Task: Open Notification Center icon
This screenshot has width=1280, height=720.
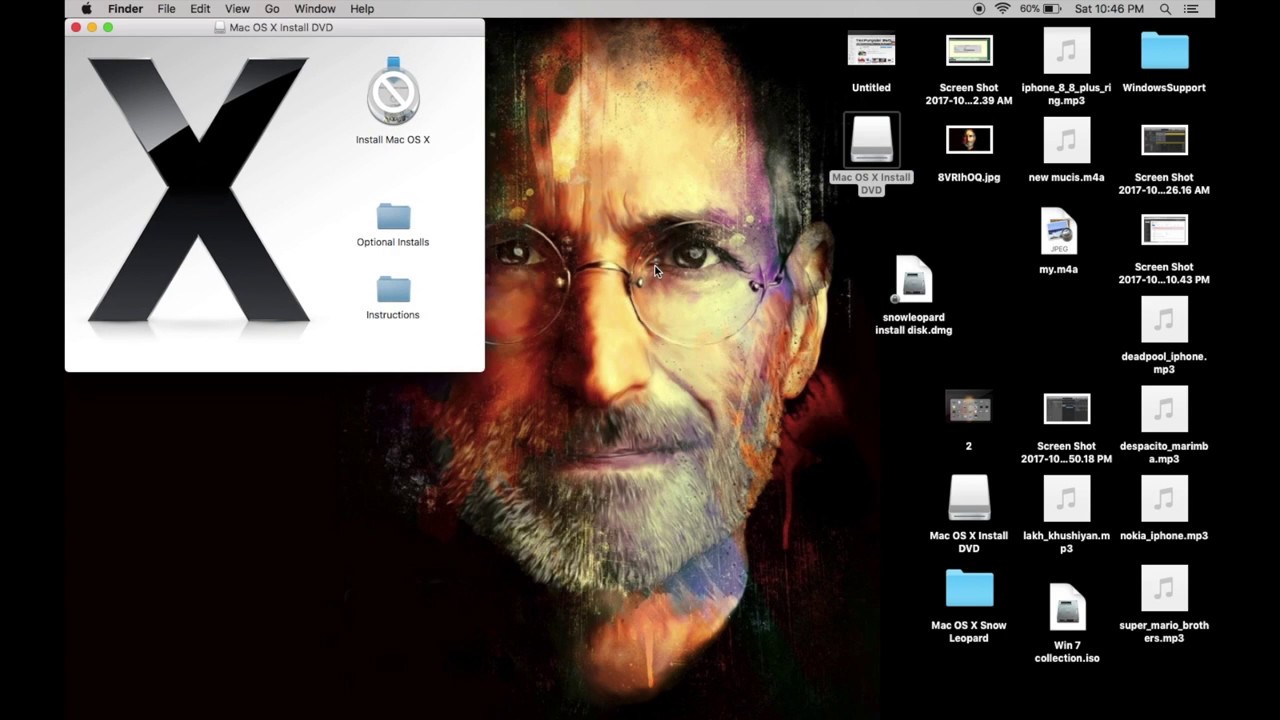Action: (1191, 9)
